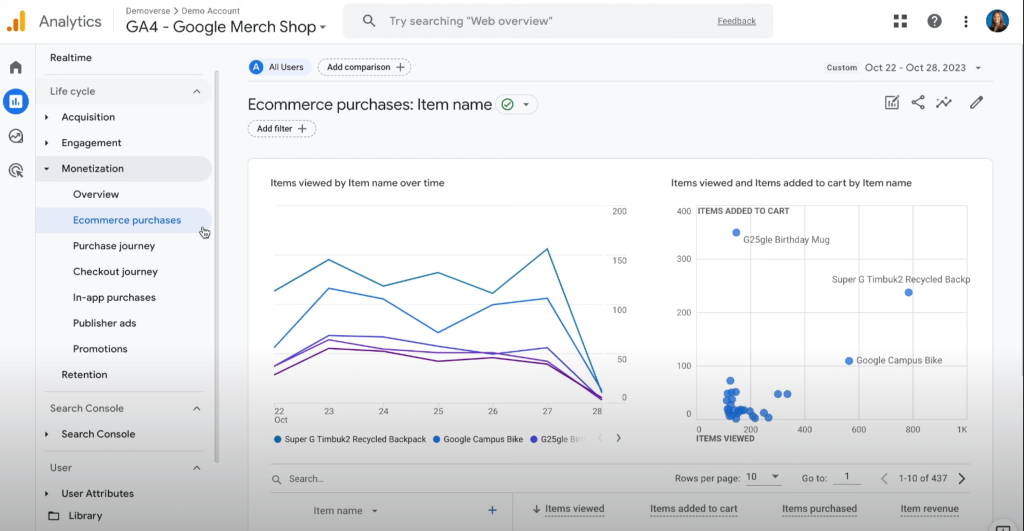1024x531 pixels.
Task: Click the search magnifier icon in top bar
Action: tap(369, 21)
